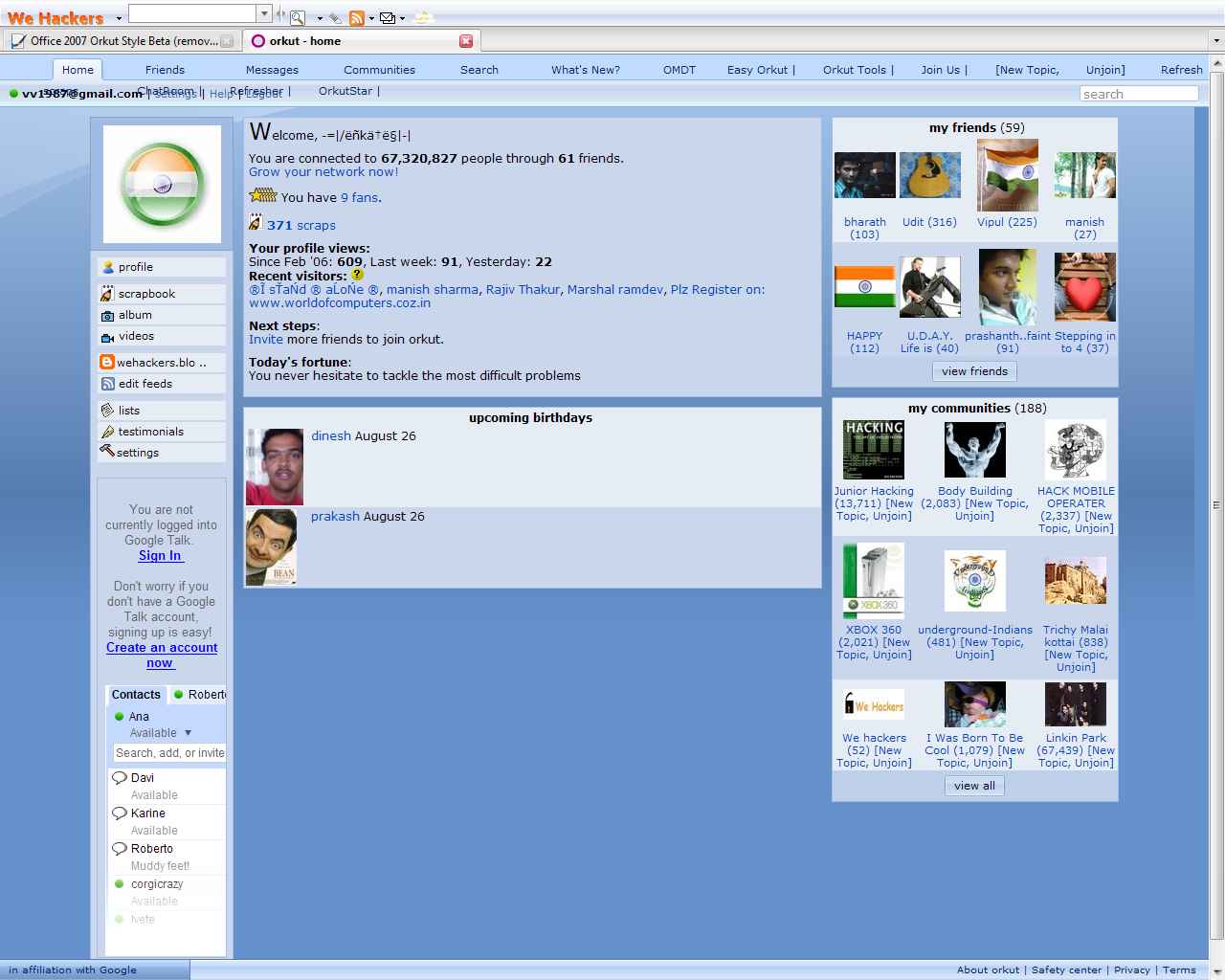Open the album camera icon
Image resolution: width=1225 pixels, height=980 pixels.
(x=108, y=315)
